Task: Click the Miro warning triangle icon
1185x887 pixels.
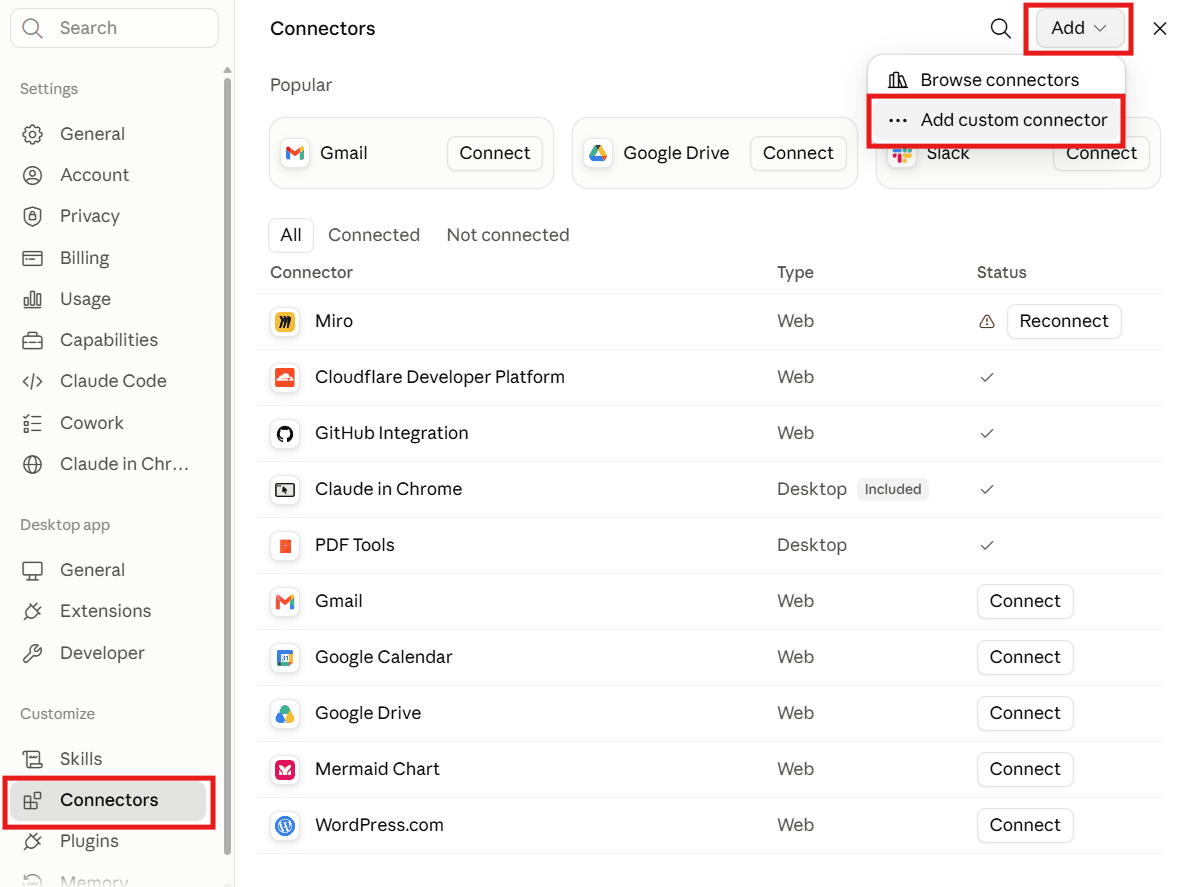Action: (x=986, y=322)
